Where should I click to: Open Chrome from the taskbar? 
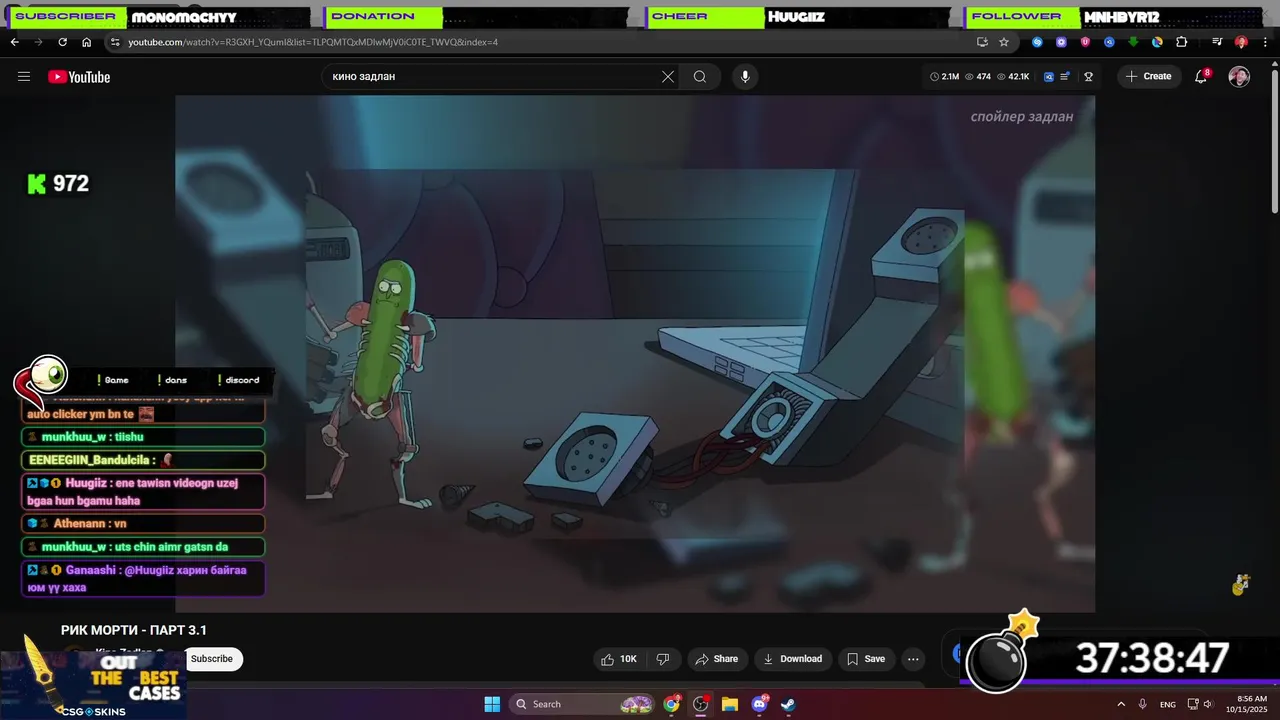pos(672,704)
